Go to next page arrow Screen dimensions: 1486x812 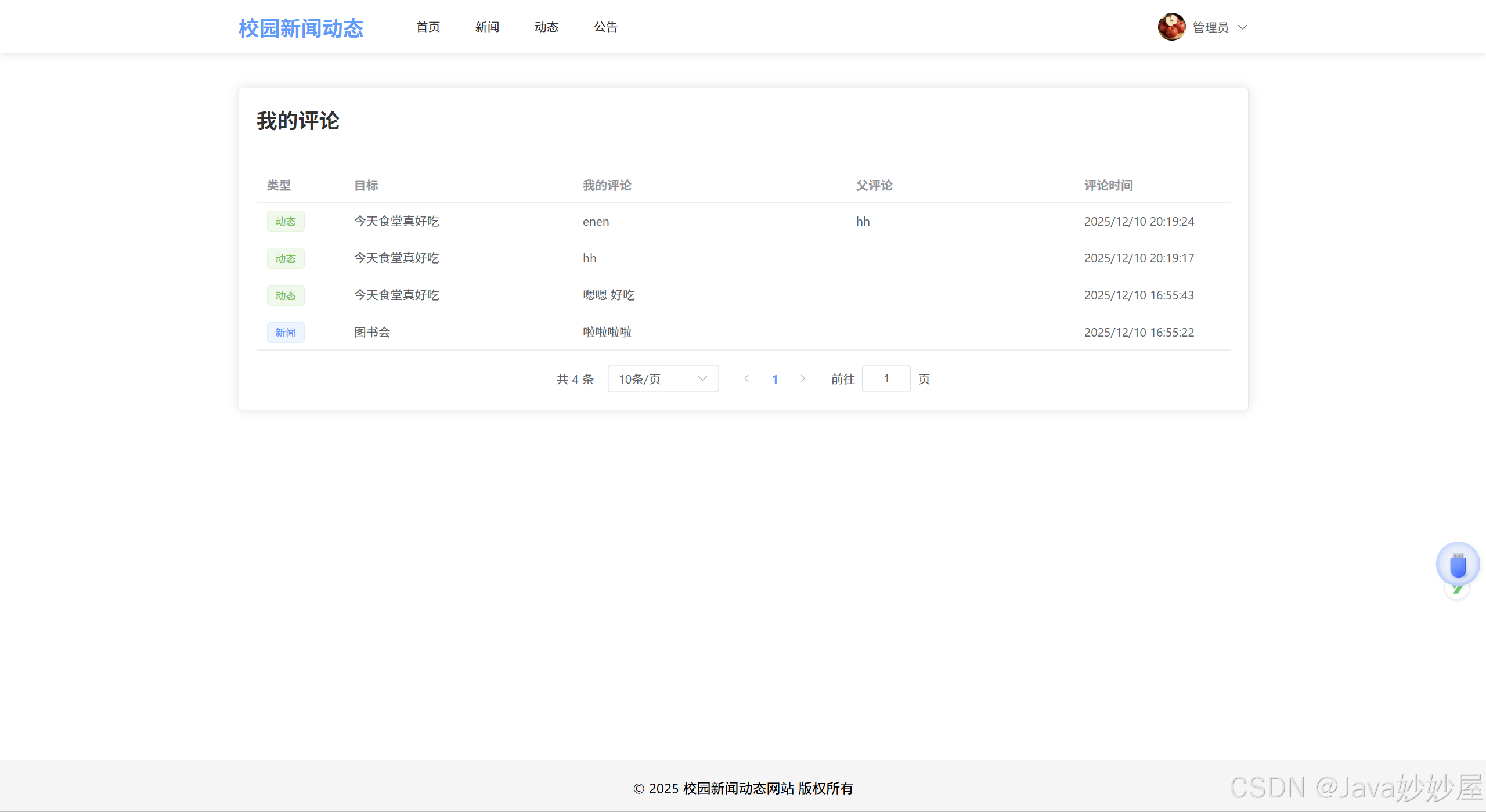point(803,378)
